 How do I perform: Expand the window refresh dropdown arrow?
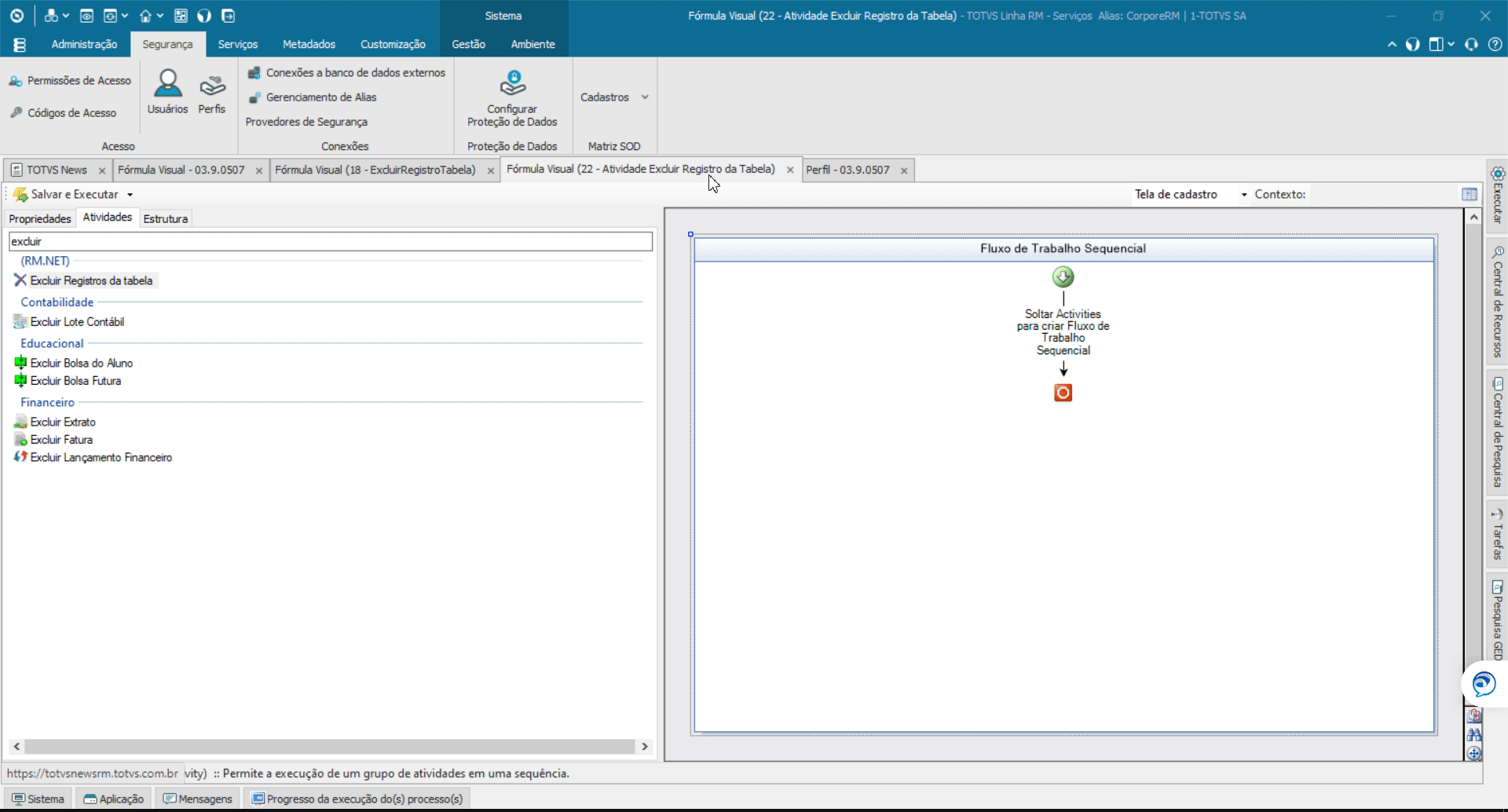click(125, 16)
